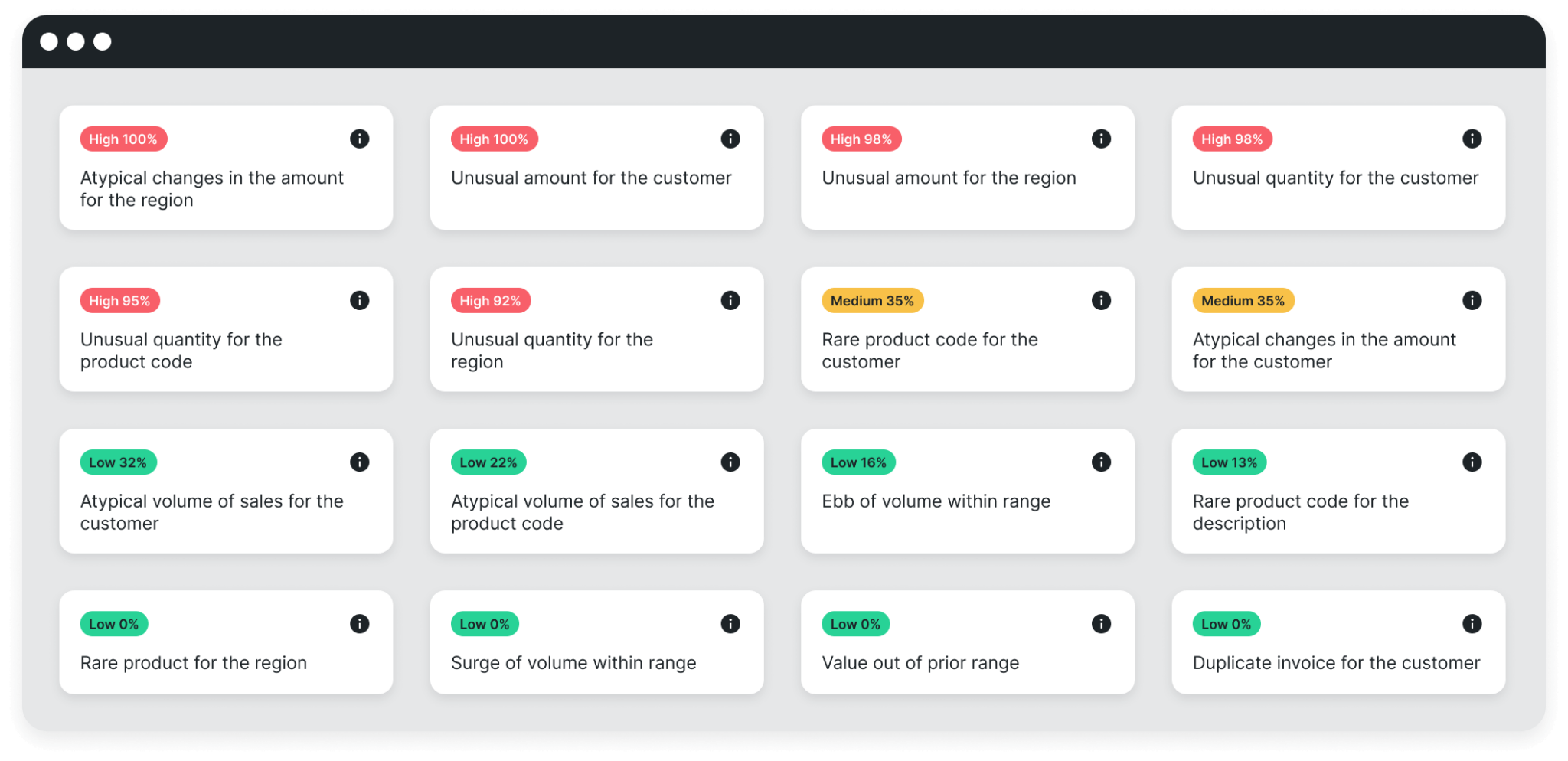Expand the 'Atypical volume of sales for the customer' card
The width and height of the screenshot is (1568, 761).
pos(225,491)
